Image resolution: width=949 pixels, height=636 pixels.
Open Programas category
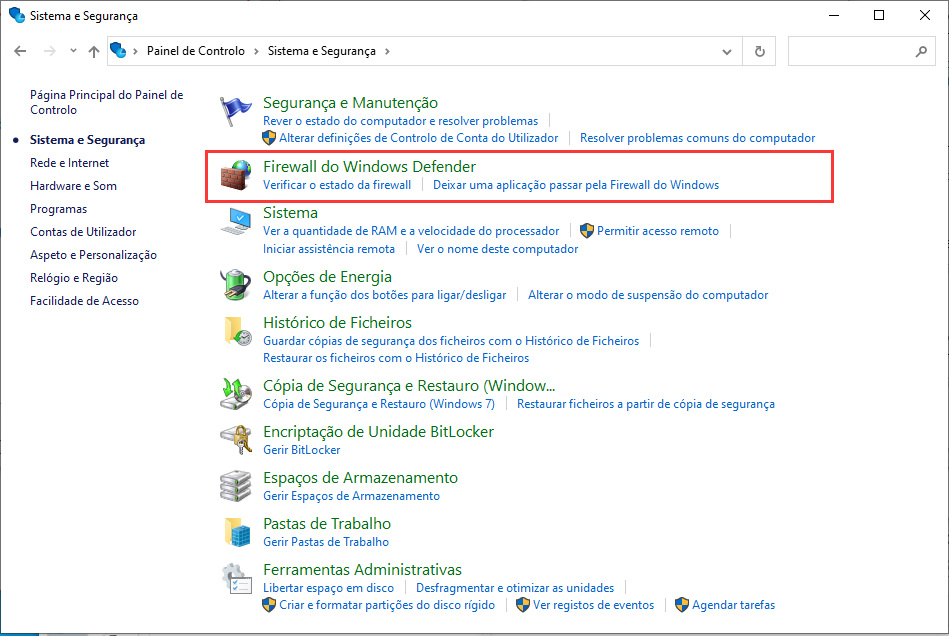click(x=59, y=209)
